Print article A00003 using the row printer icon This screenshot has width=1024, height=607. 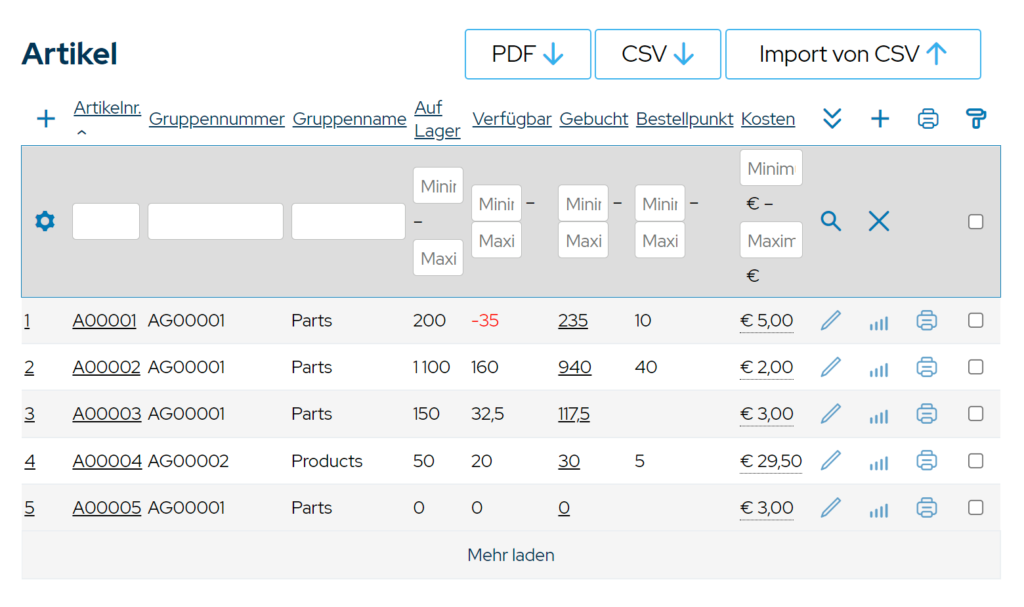pos(927,414)
